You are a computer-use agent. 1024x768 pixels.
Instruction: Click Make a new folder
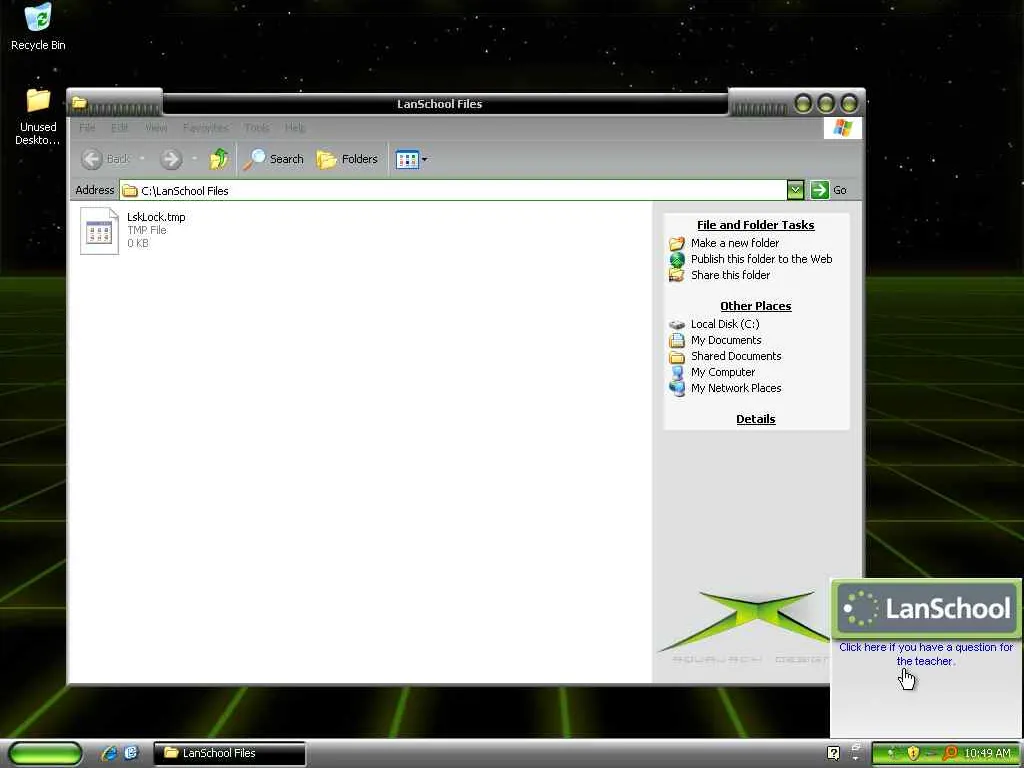click(x=735, y=243)
